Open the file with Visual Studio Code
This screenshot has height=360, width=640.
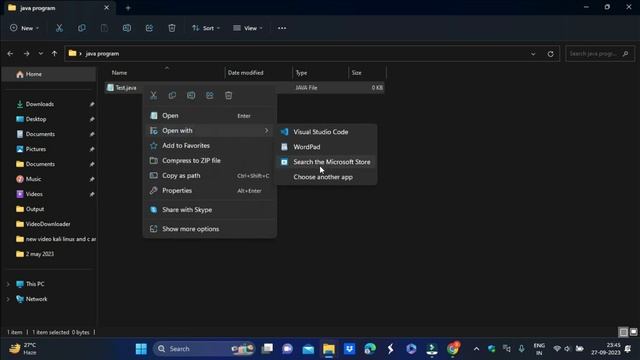(327, 132)
